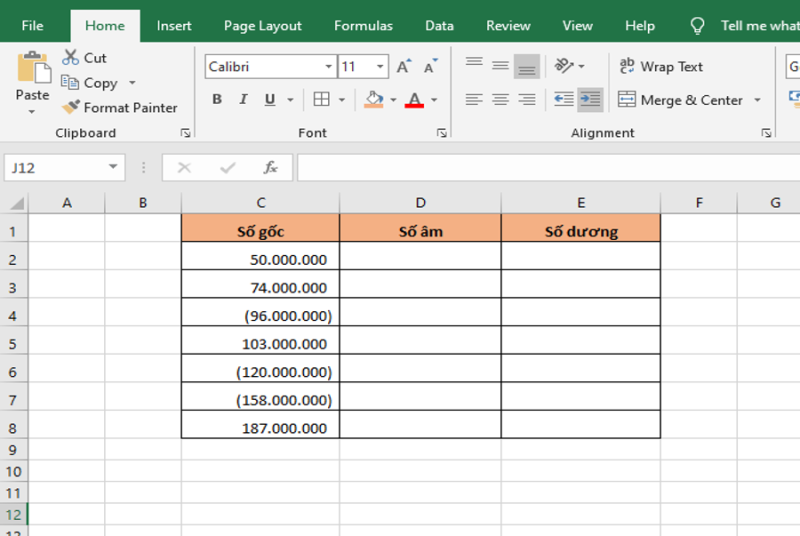800x536 pixels.
Task: Open the Font settings dialog launcher
Action: 442,133
